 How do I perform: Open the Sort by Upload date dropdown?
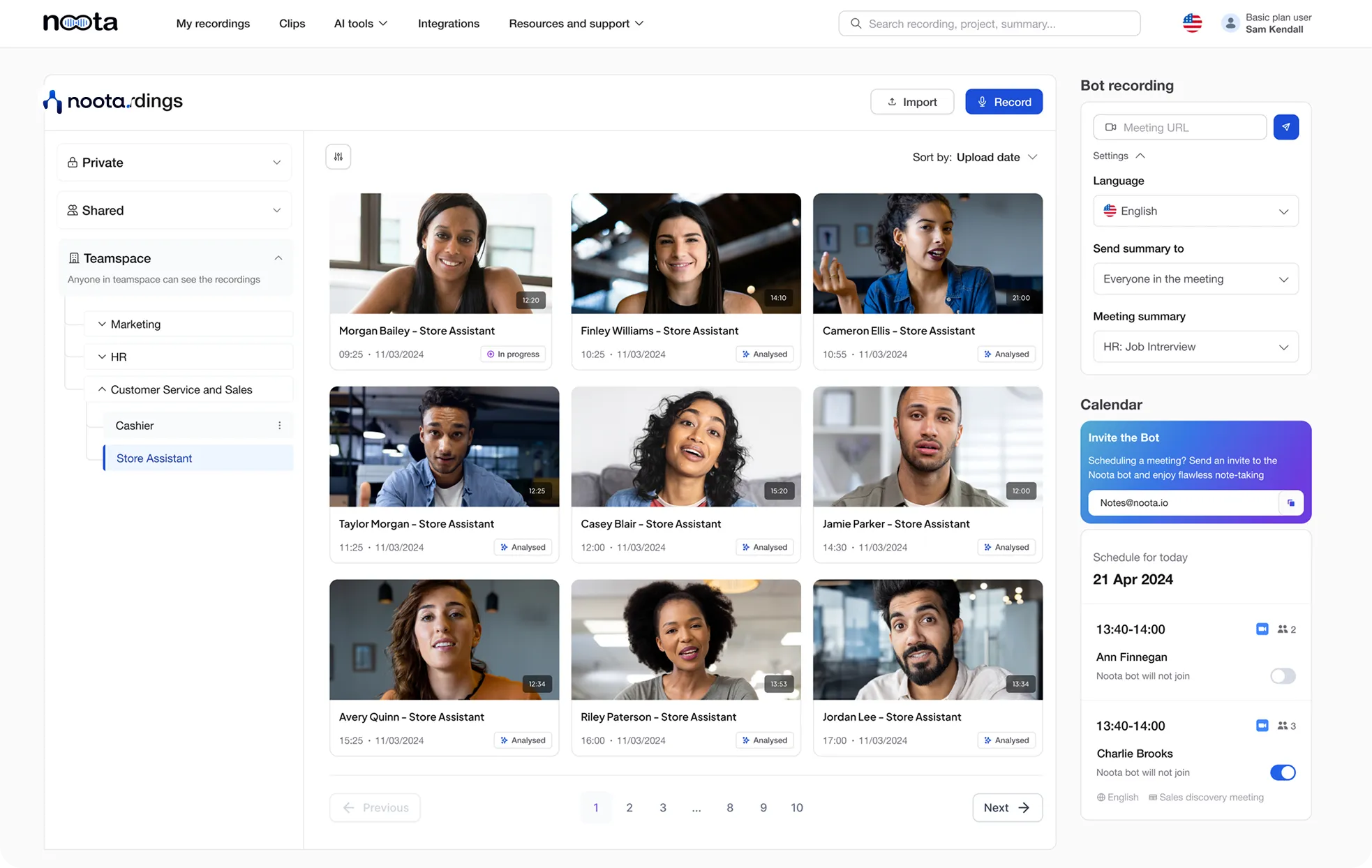[975, 157]
